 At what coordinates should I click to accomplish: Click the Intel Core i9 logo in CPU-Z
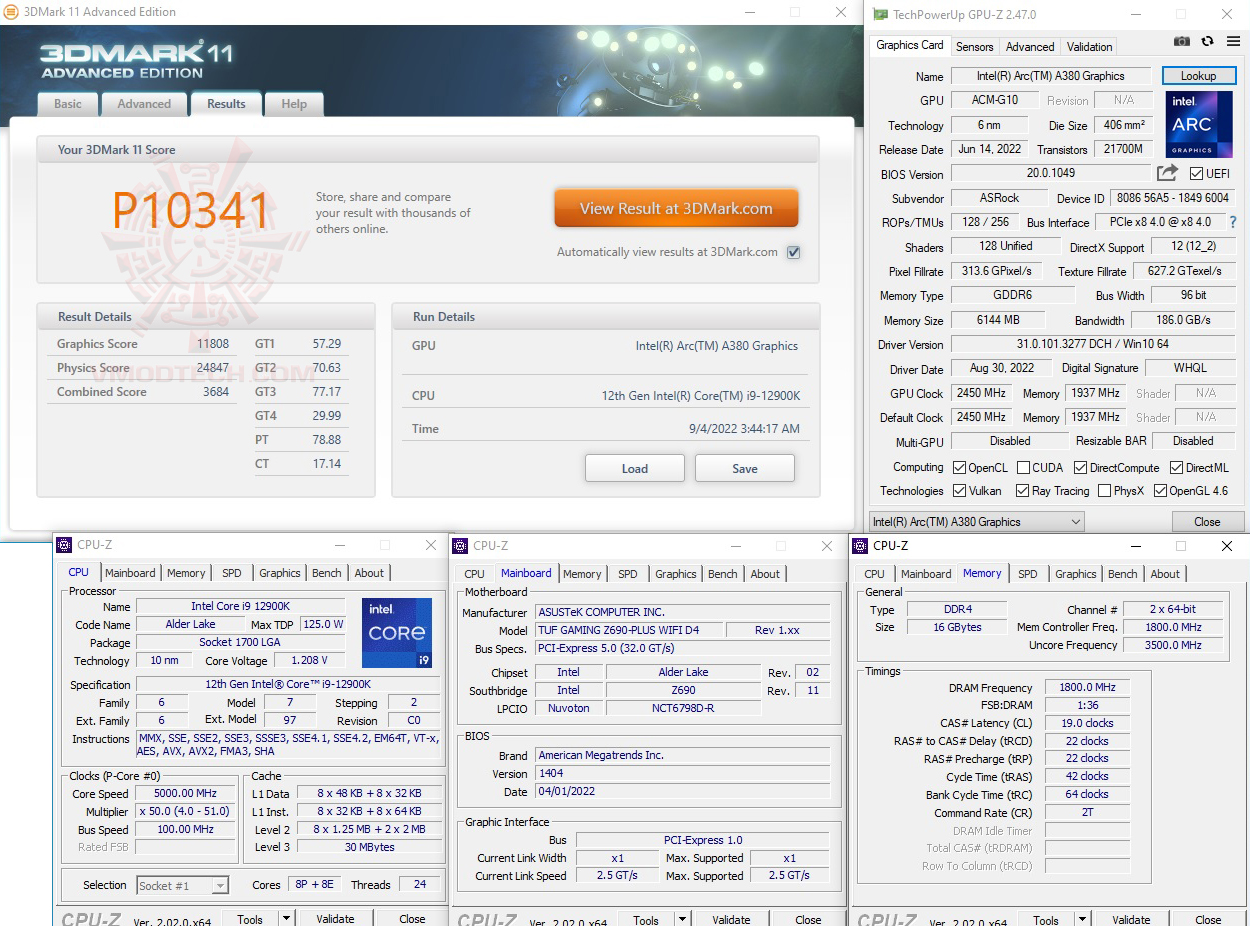[397, 633]
